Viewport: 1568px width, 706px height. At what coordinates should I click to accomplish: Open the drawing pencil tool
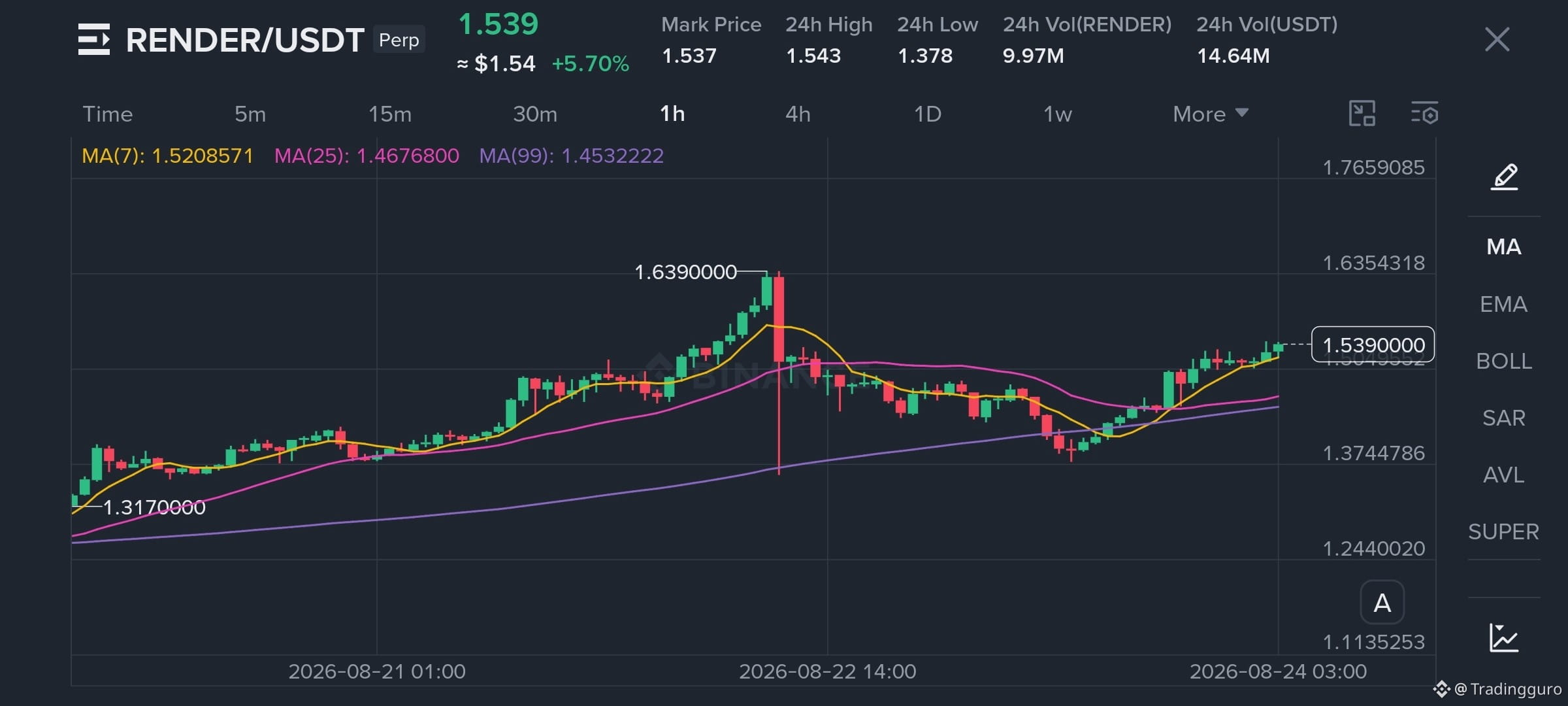click(x=1504, y=177)
